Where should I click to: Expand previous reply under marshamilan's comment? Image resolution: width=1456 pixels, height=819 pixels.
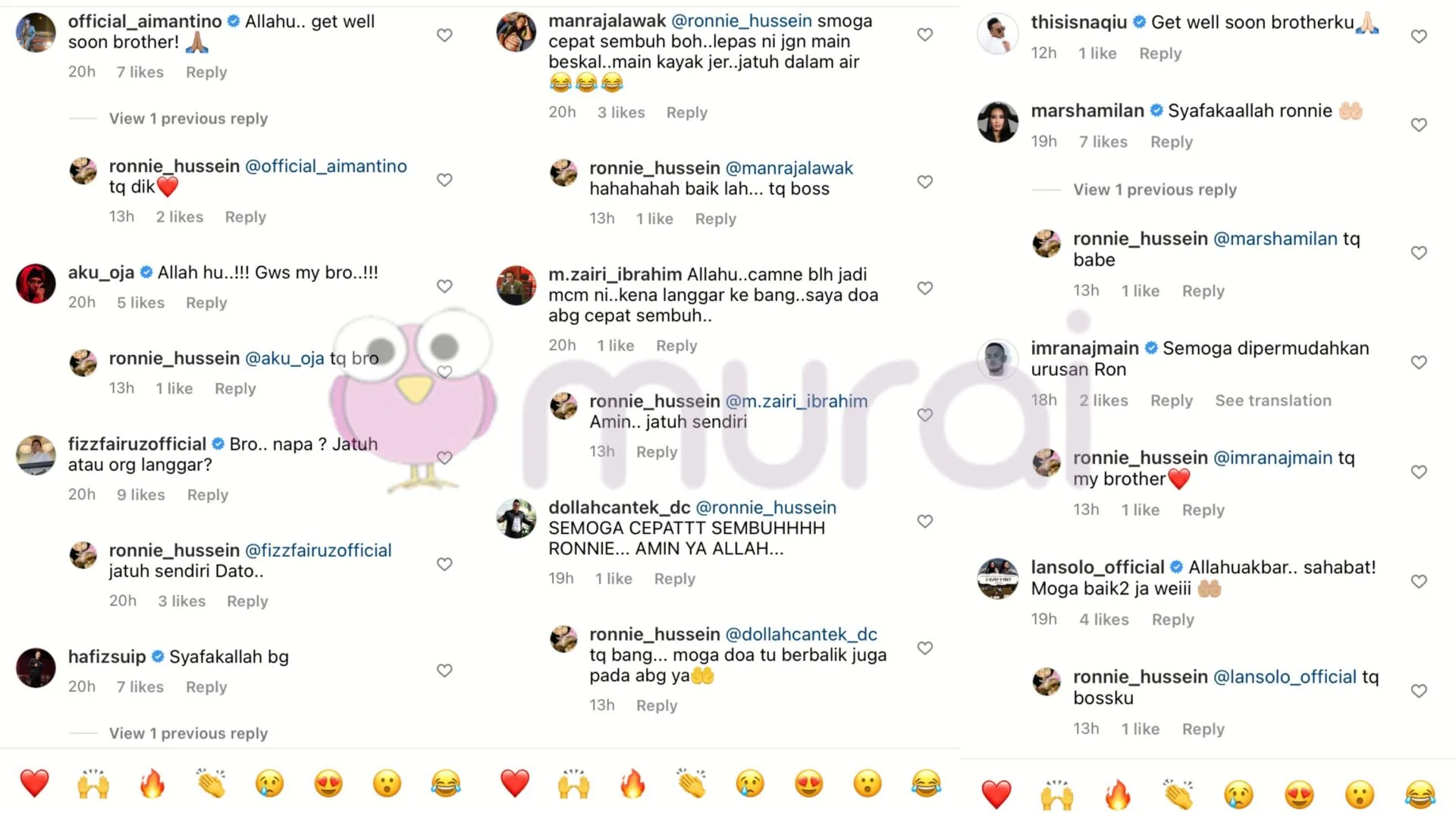pyautogui.click(x=1154, y=190)
